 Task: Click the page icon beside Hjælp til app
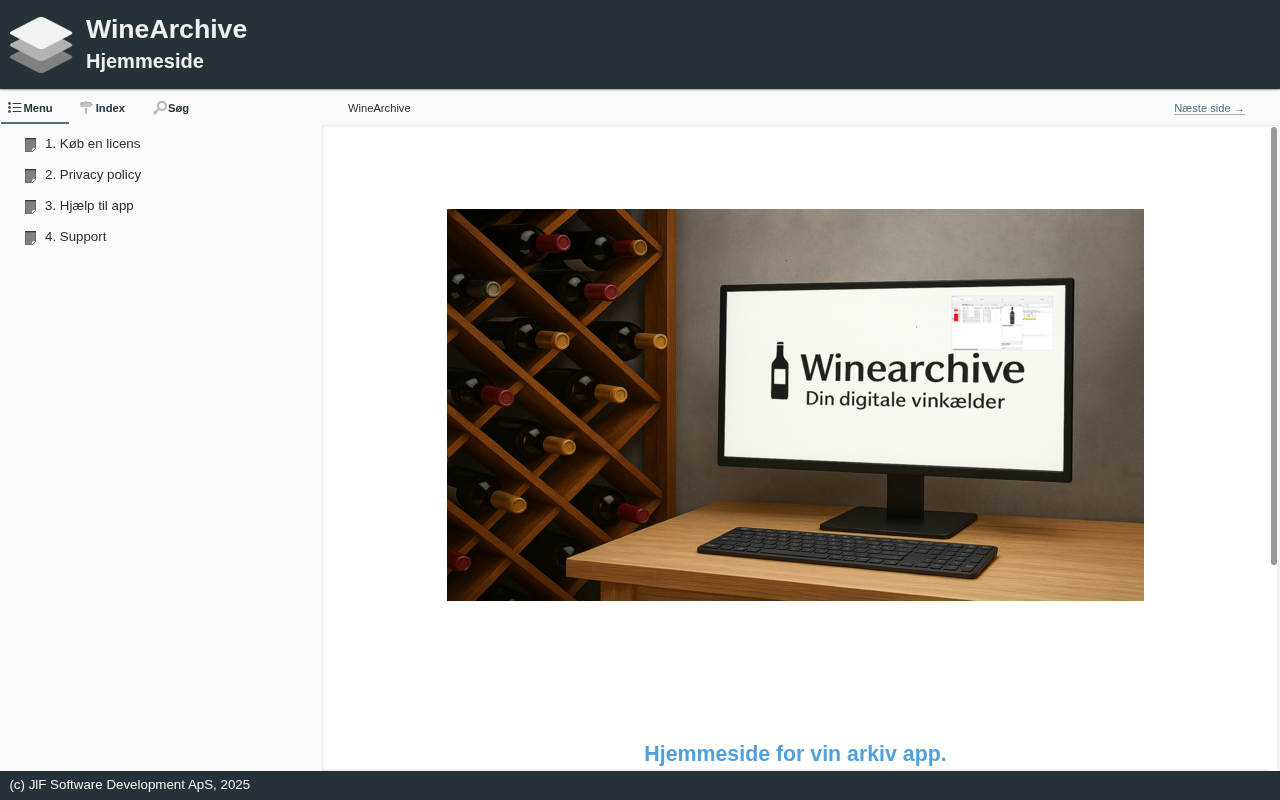[x=31, y=207]
